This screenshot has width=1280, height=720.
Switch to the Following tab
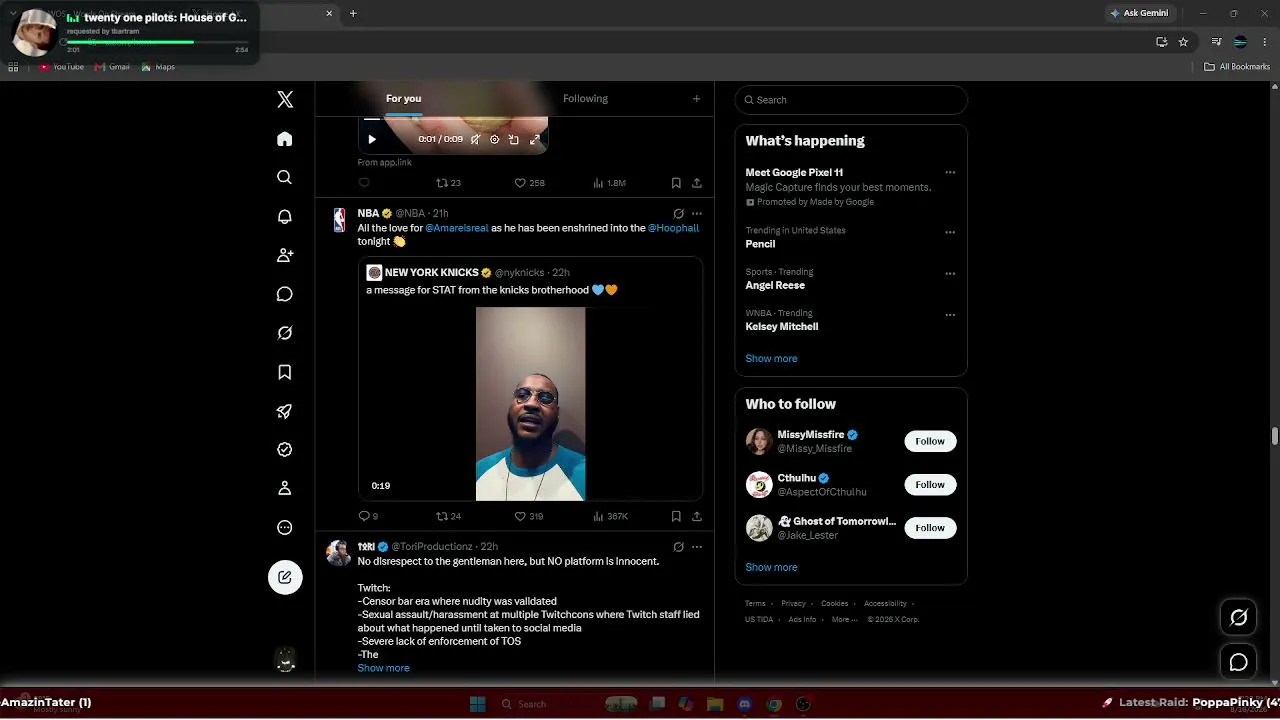[x=585, y=99]
